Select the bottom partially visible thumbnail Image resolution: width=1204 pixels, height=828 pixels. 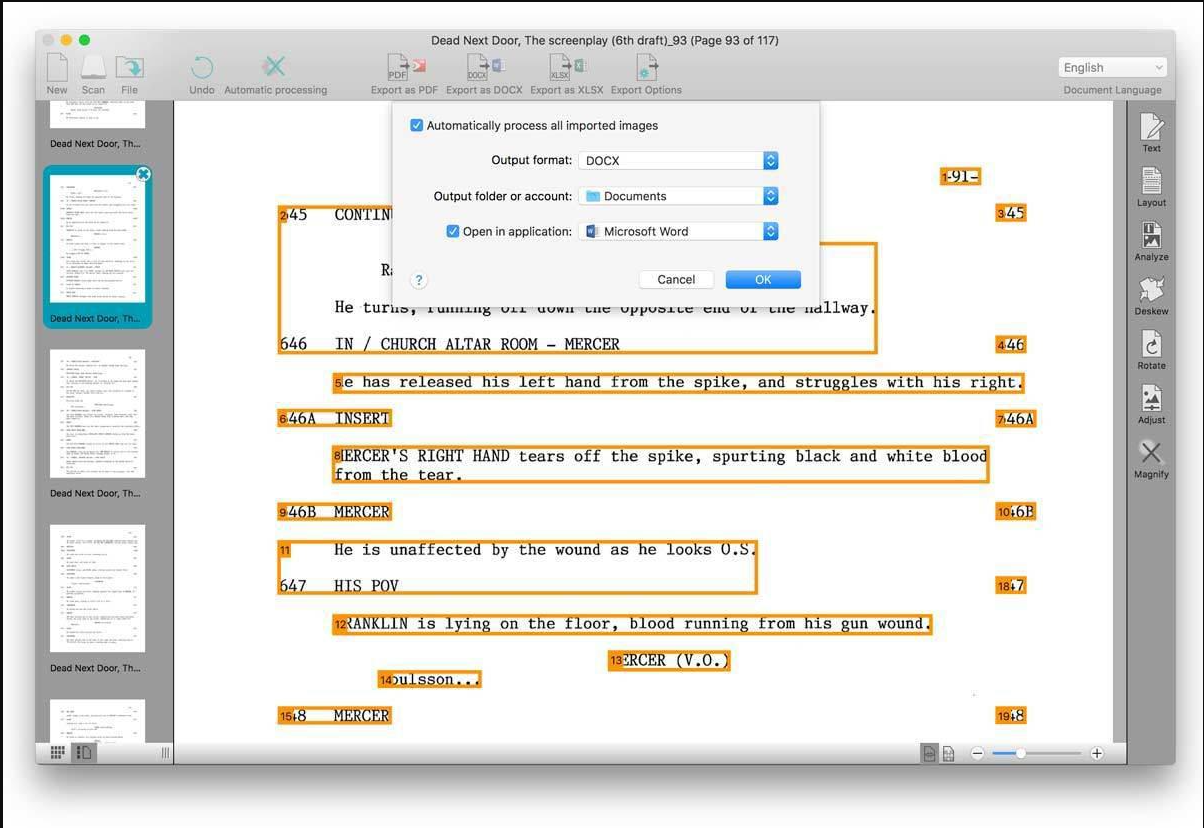click(97, 720)
